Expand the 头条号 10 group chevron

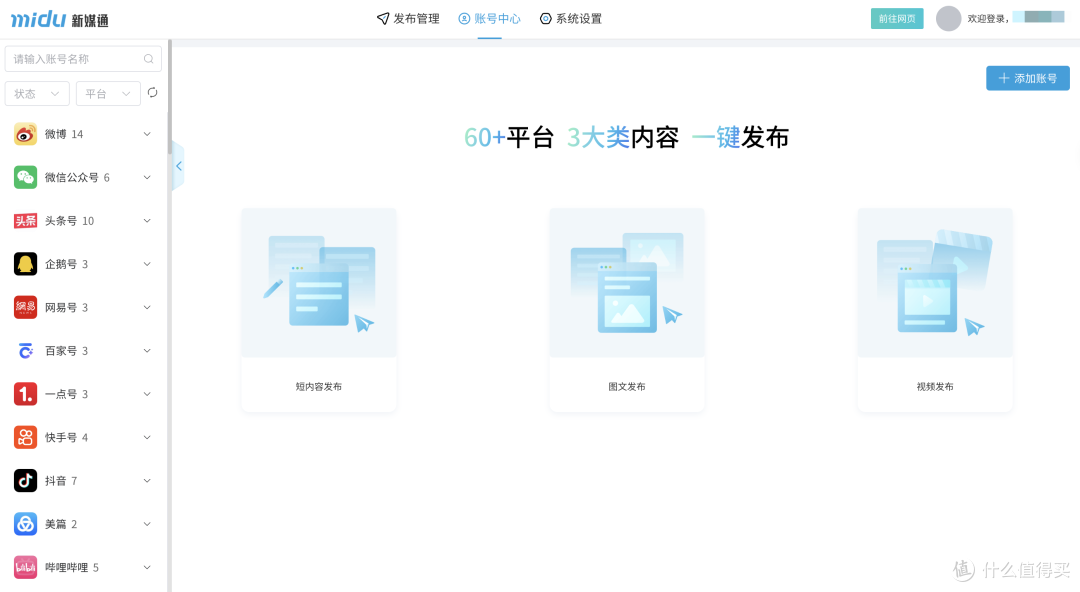[x=147, y=221]
